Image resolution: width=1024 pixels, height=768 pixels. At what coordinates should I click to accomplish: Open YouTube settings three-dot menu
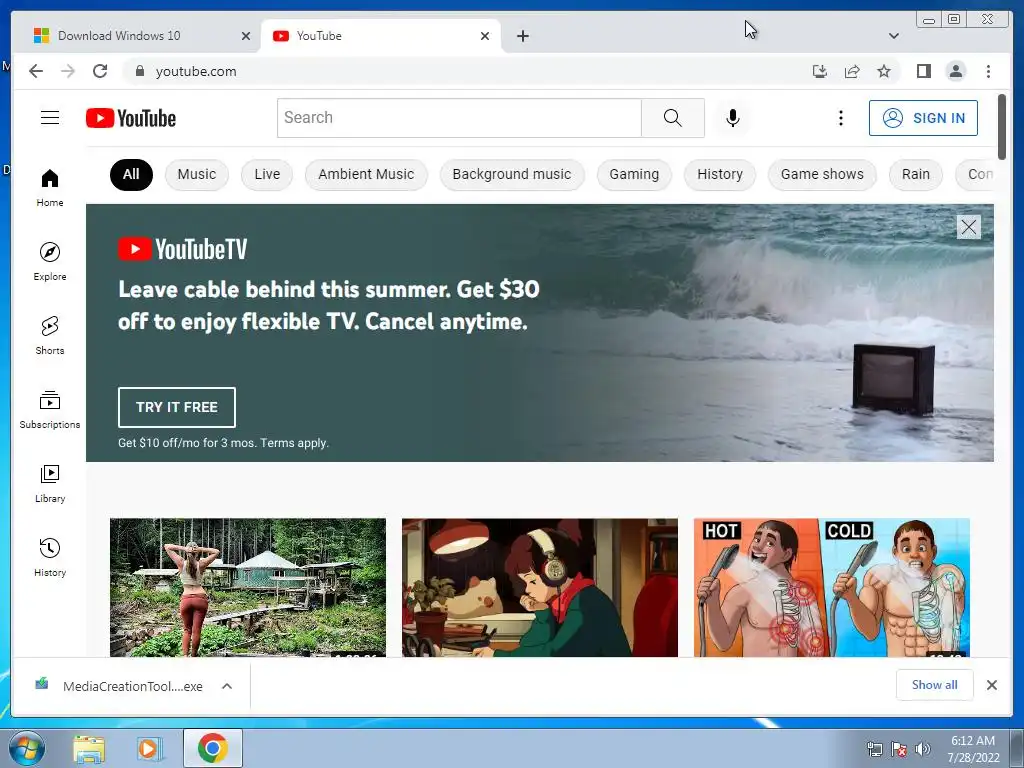coord(840,118)
